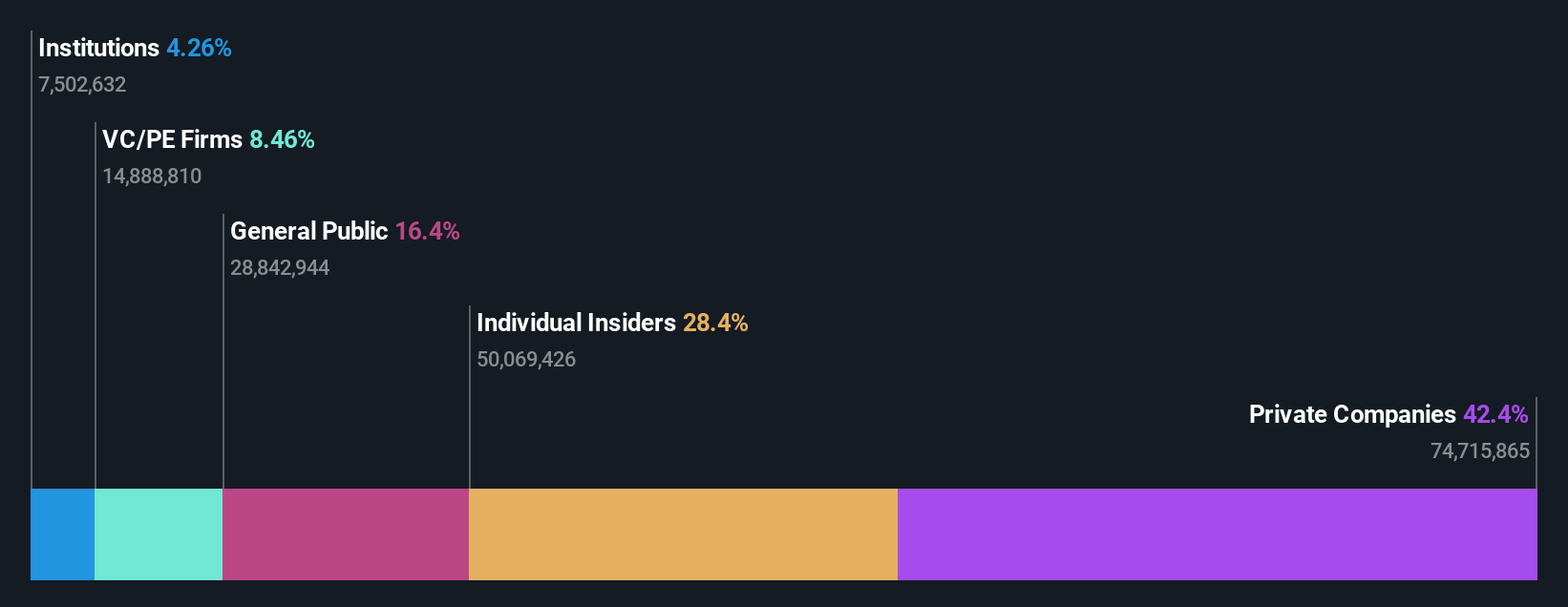
Task: Select the 28,842,944 share count
Action: (x=280, y=268)
